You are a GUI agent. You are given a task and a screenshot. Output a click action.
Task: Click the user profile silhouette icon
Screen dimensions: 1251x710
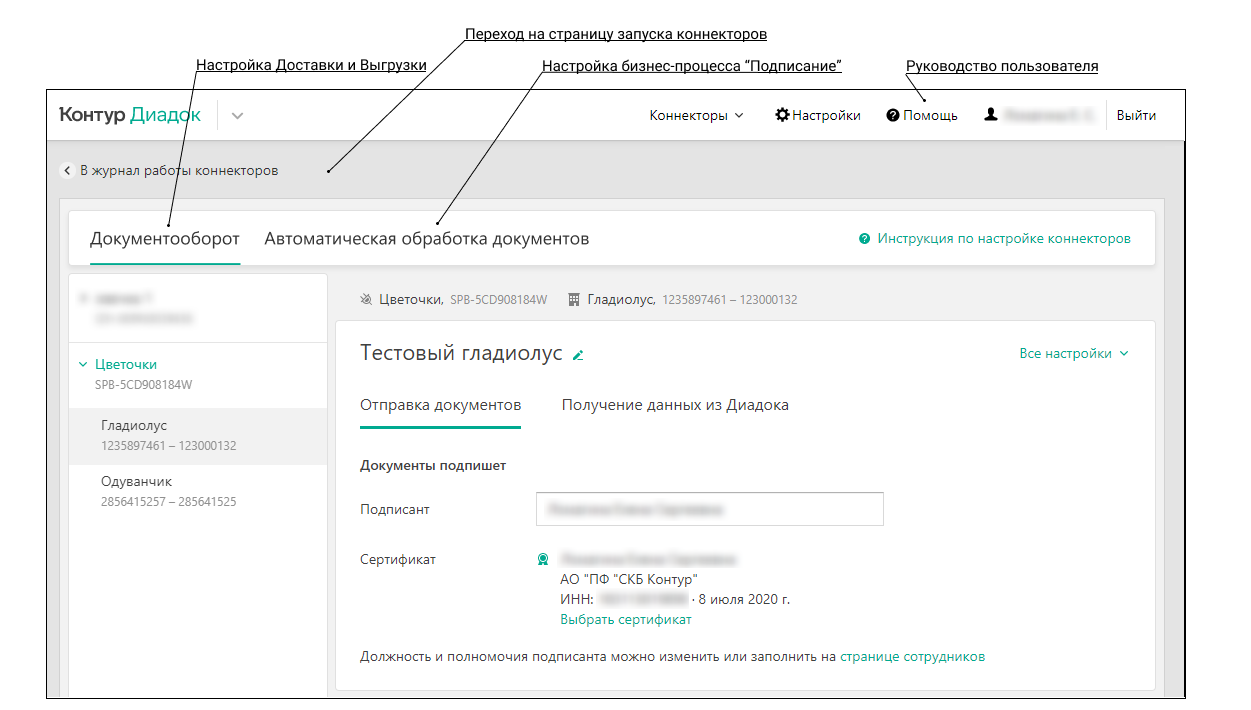(991, 115)
